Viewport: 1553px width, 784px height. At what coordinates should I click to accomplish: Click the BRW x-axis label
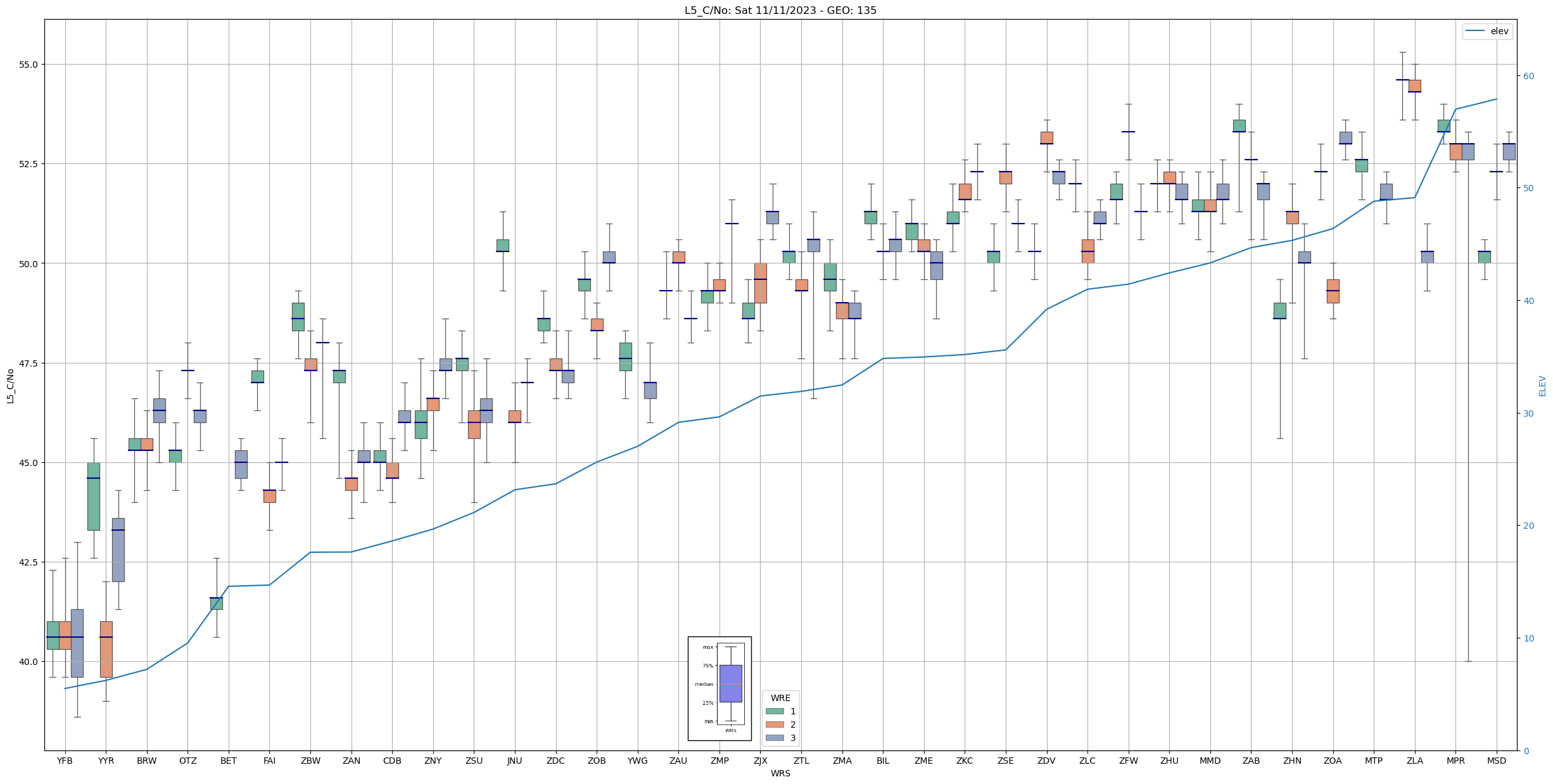147,761
